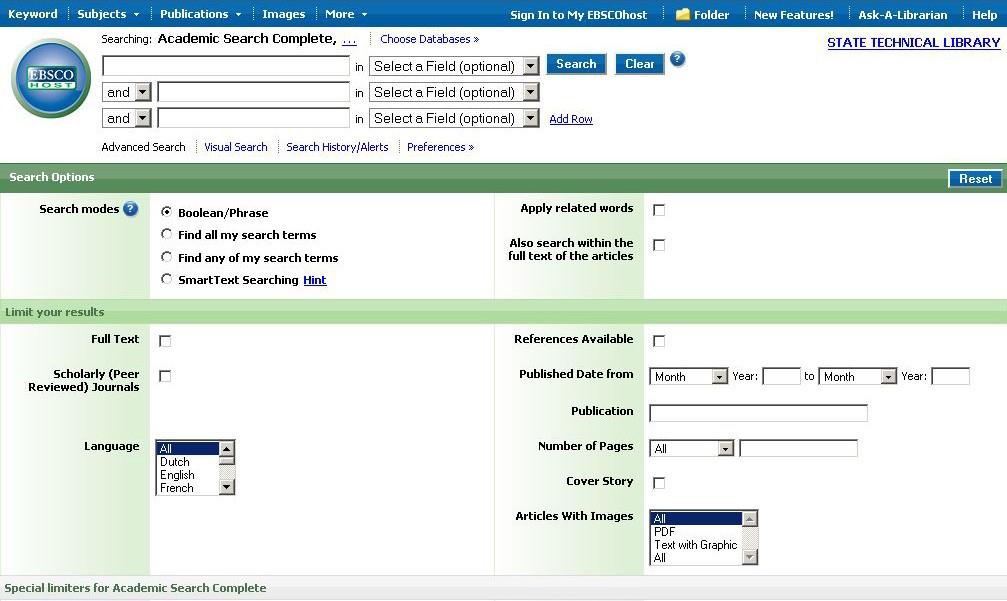Screen dimensions: 1007x601
Task: Enable Apply related words checkbox
Action: coord(659,210)
